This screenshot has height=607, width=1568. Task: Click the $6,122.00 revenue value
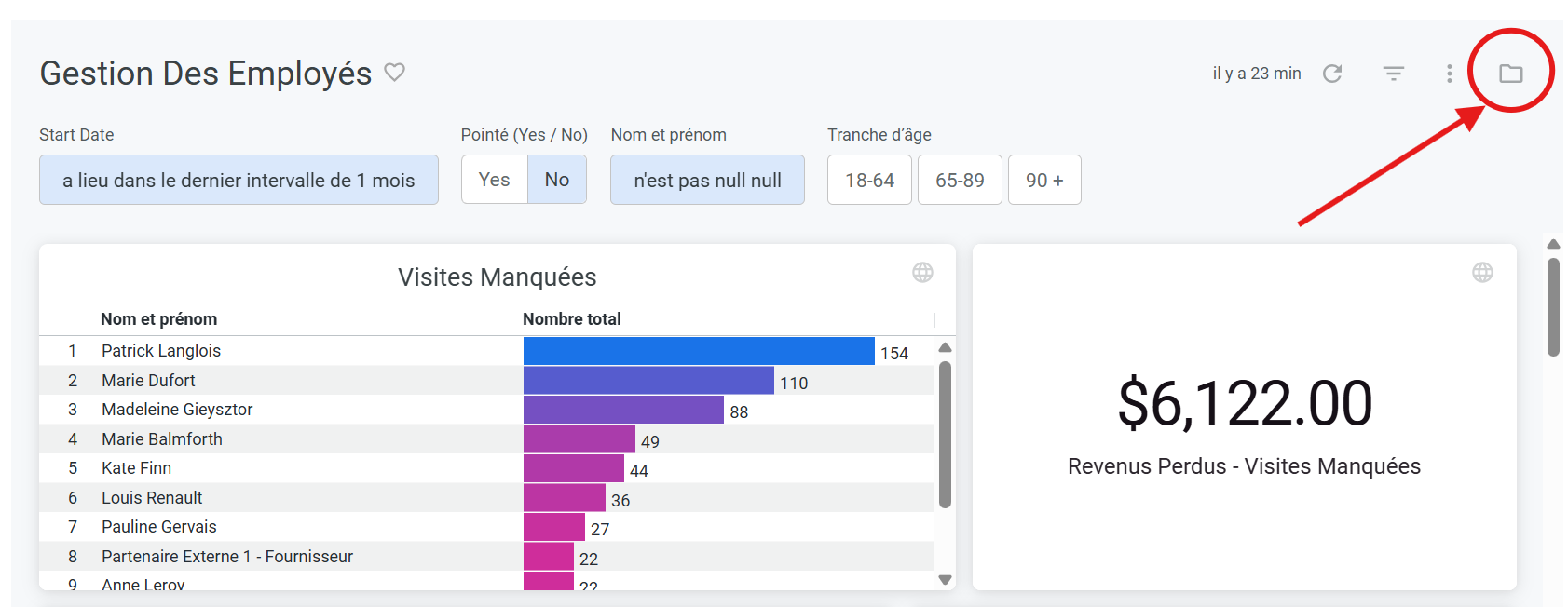[x=1245, y=403]
